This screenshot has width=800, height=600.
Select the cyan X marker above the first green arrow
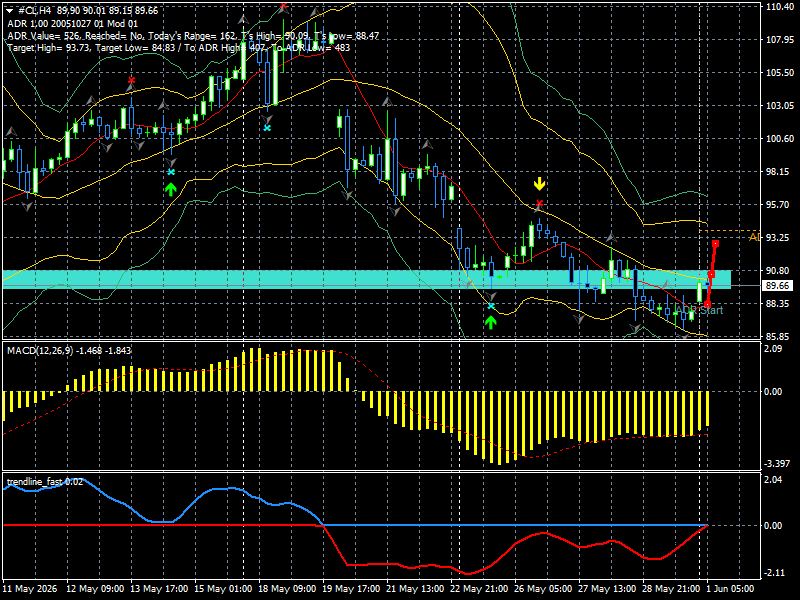click(x=171, y=172)
